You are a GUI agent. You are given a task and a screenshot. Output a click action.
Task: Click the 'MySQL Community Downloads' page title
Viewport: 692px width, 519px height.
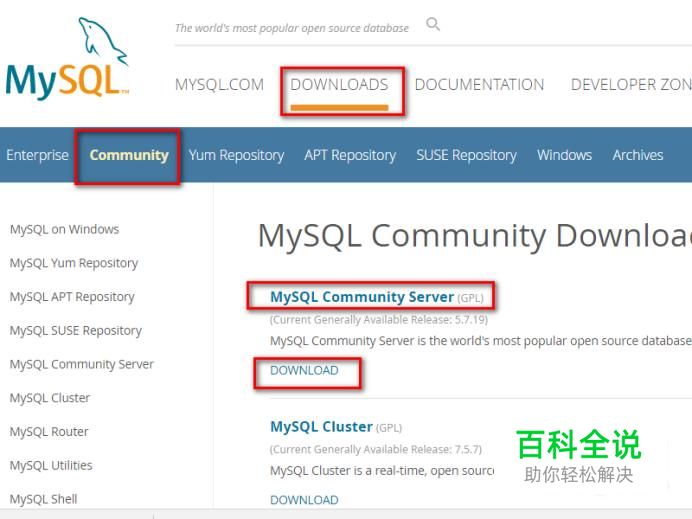click(x=474, y=236)
